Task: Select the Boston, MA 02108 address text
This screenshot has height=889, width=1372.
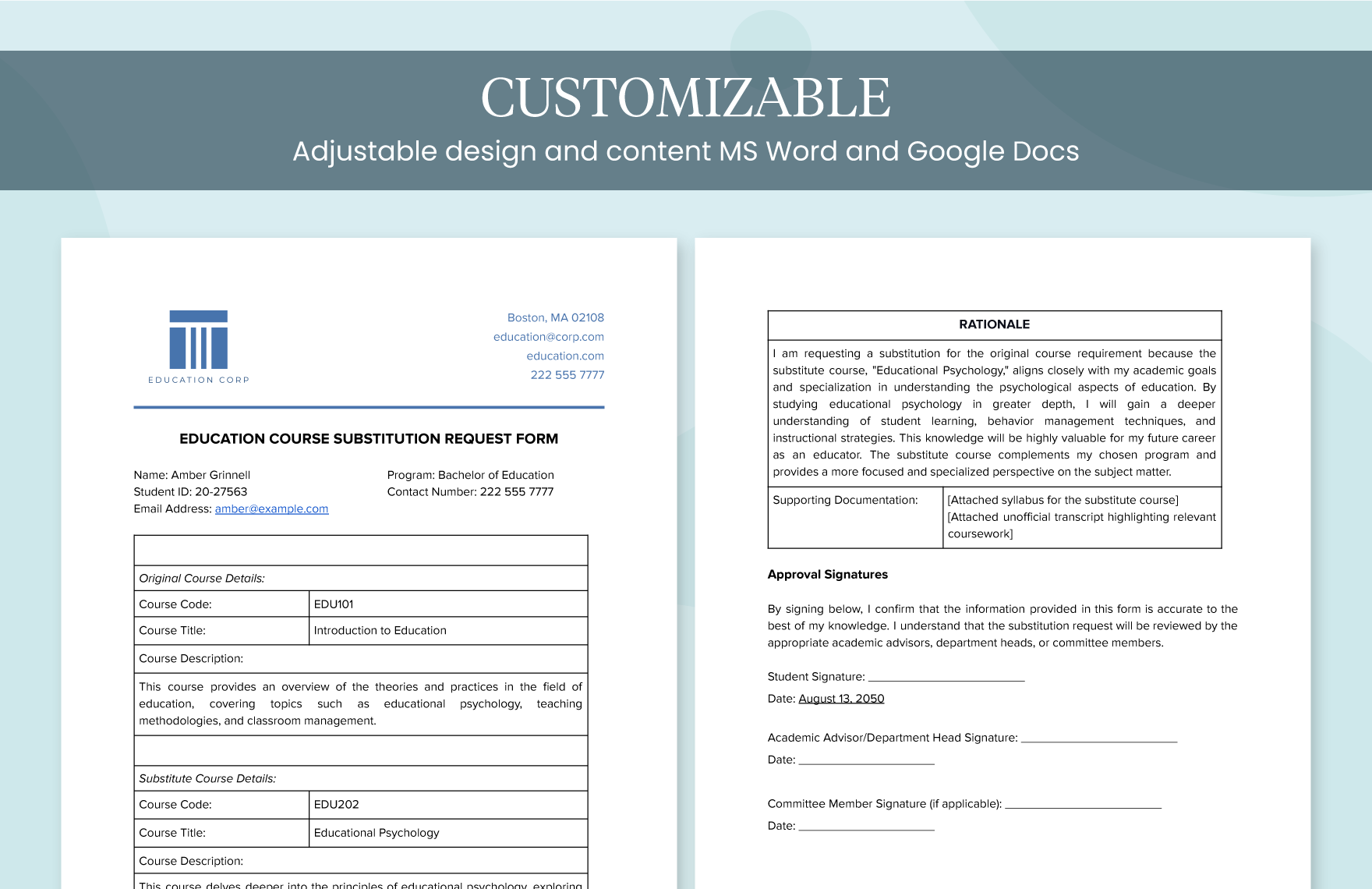Action: point(554,317)
